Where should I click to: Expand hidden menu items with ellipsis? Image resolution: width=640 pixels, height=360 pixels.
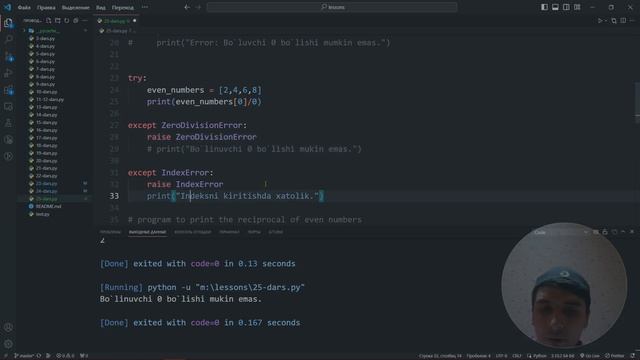point(145,7)
